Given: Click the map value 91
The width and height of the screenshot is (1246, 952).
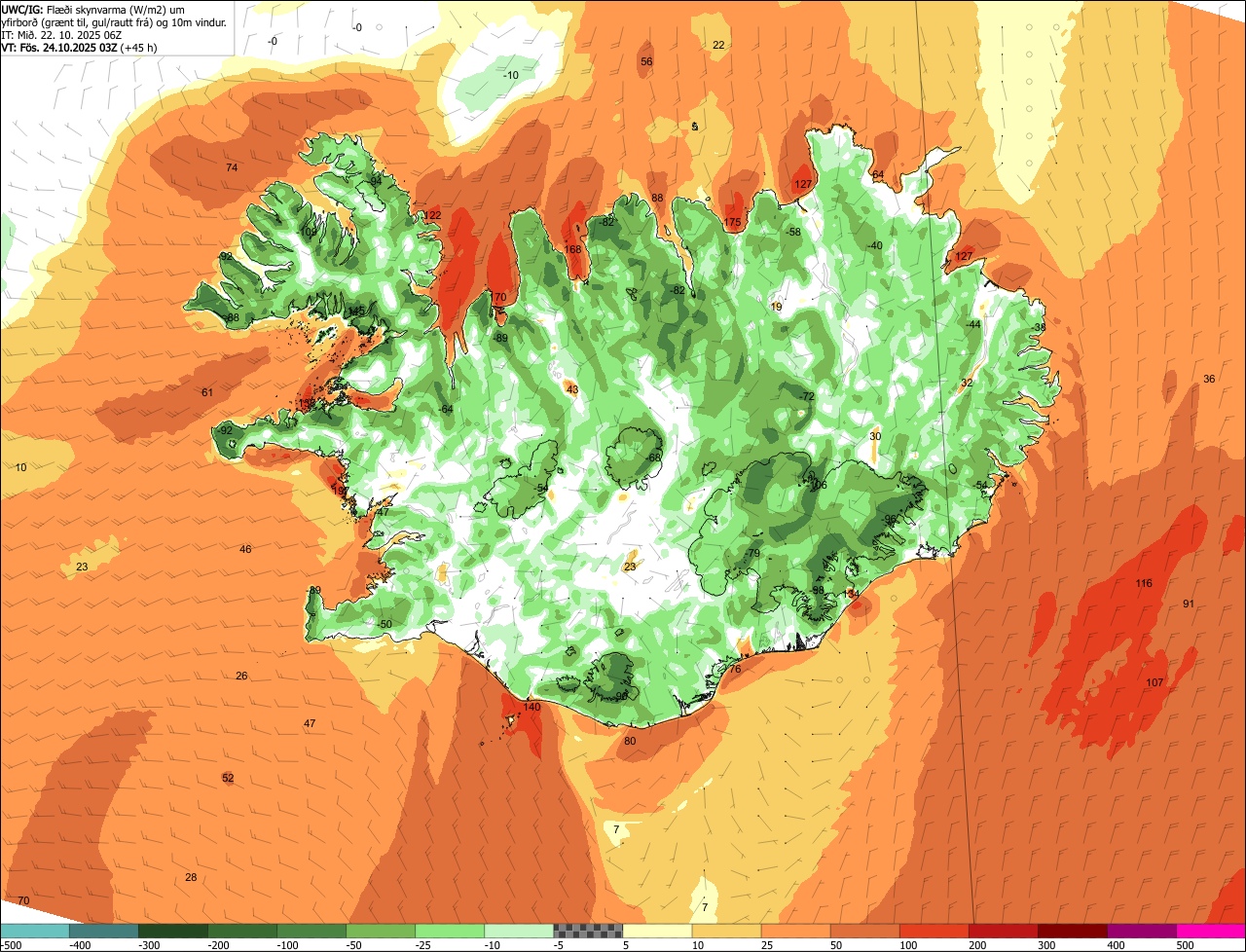Looking at the screenshot, I should [x=1189, y=604].
